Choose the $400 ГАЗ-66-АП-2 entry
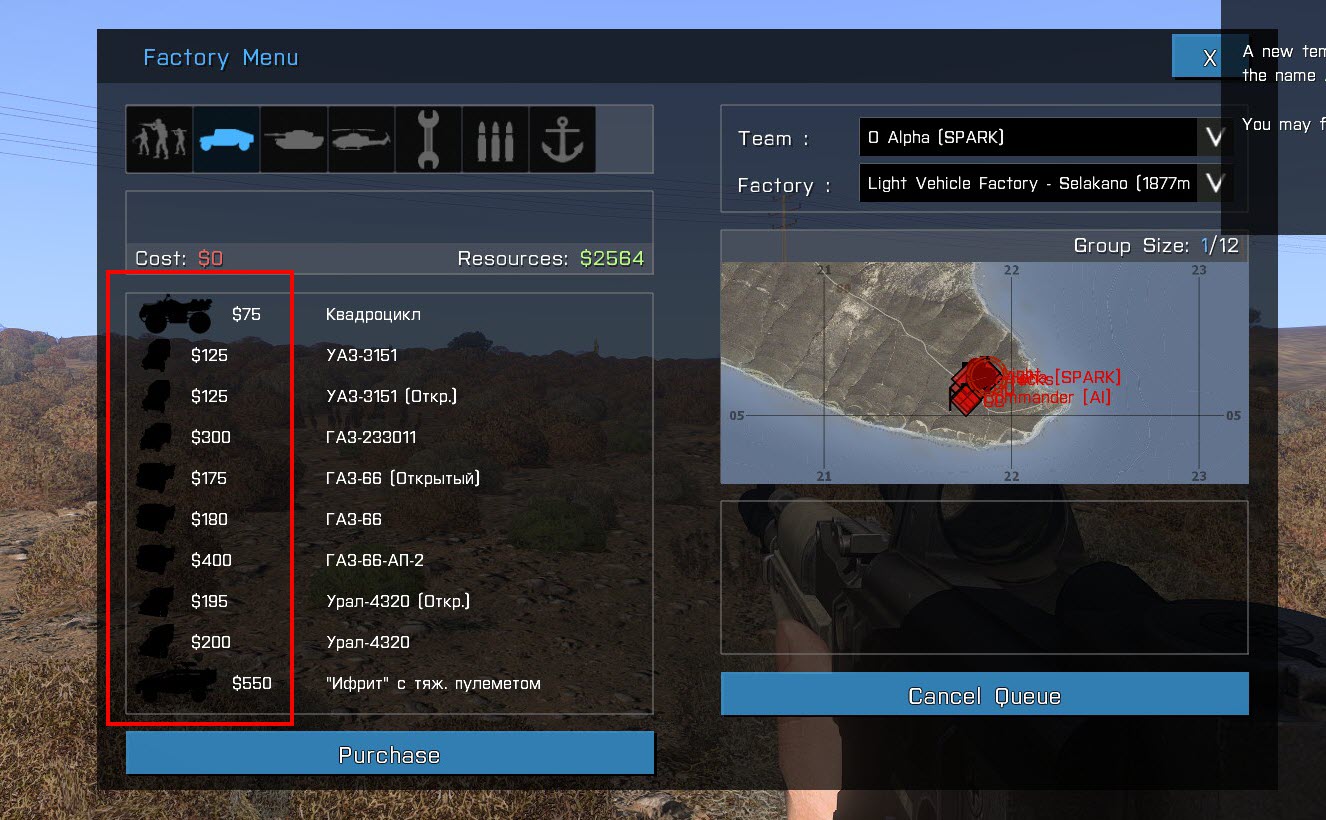Viewport: 1326px width, 820px height. (374, 560)
